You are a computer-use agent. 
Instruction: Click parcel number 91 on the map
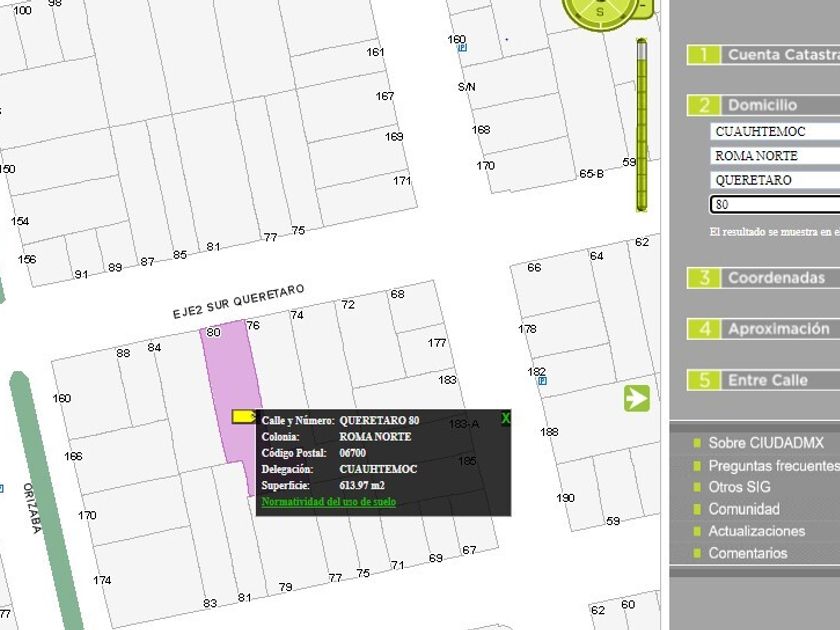[81, 275]
